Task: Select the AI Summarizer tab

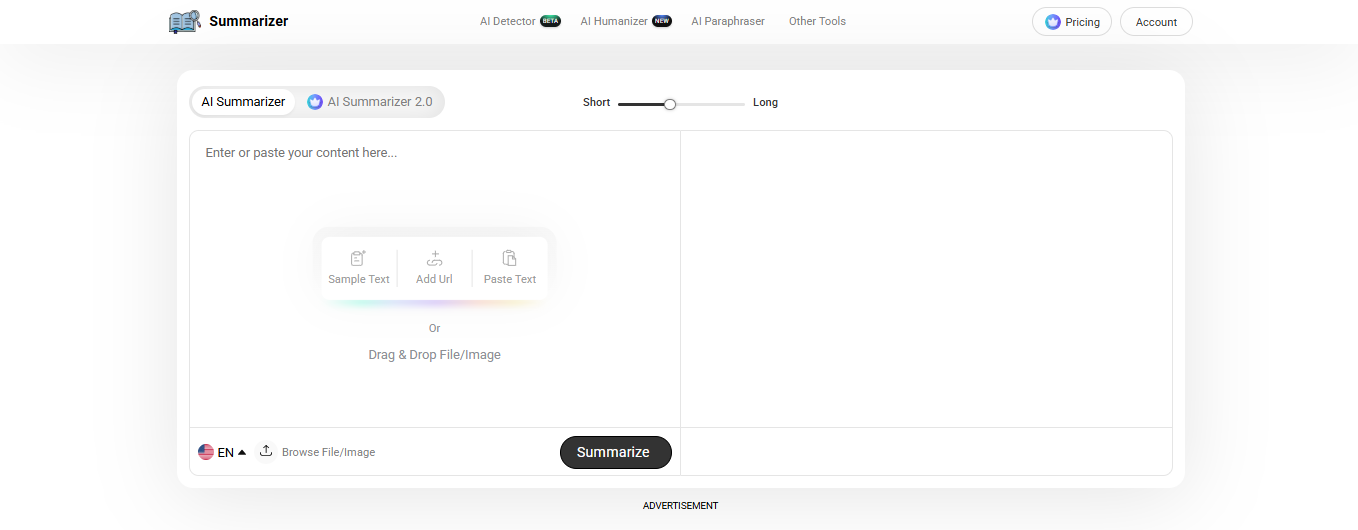Action: coord(243,102)
